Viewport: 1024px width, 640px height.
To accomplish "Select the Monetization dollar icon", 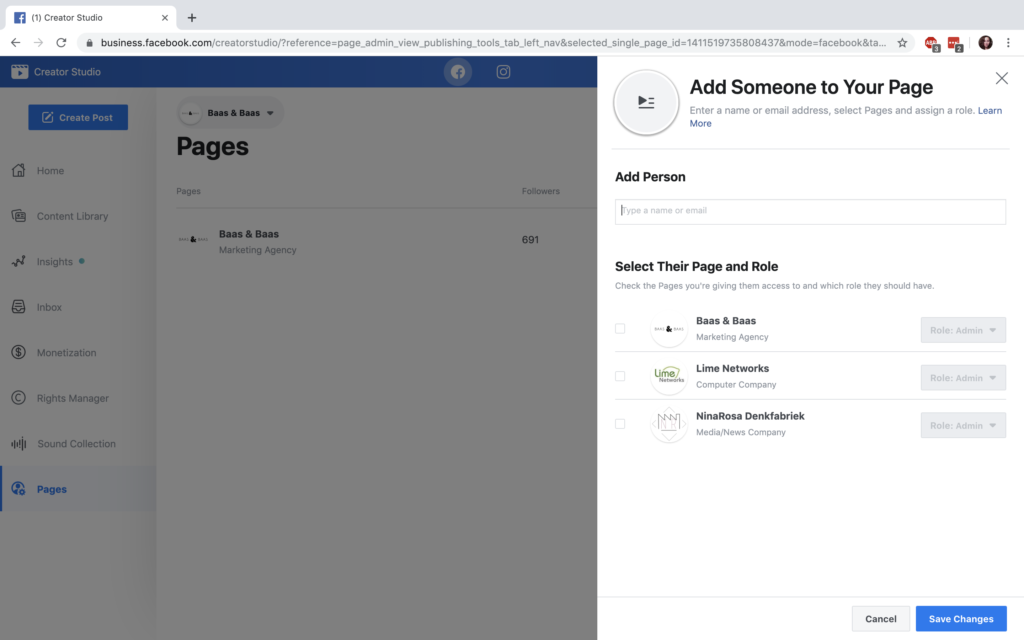I will pos(18,352).
